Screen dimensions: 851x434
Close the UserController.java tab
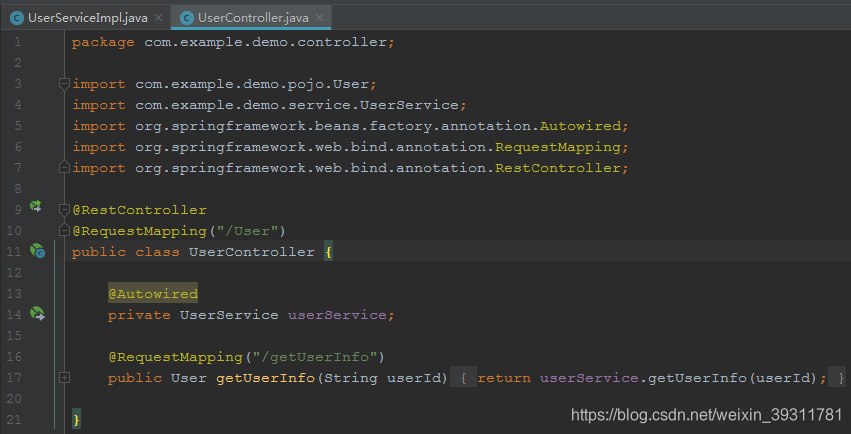coord(320,18)
